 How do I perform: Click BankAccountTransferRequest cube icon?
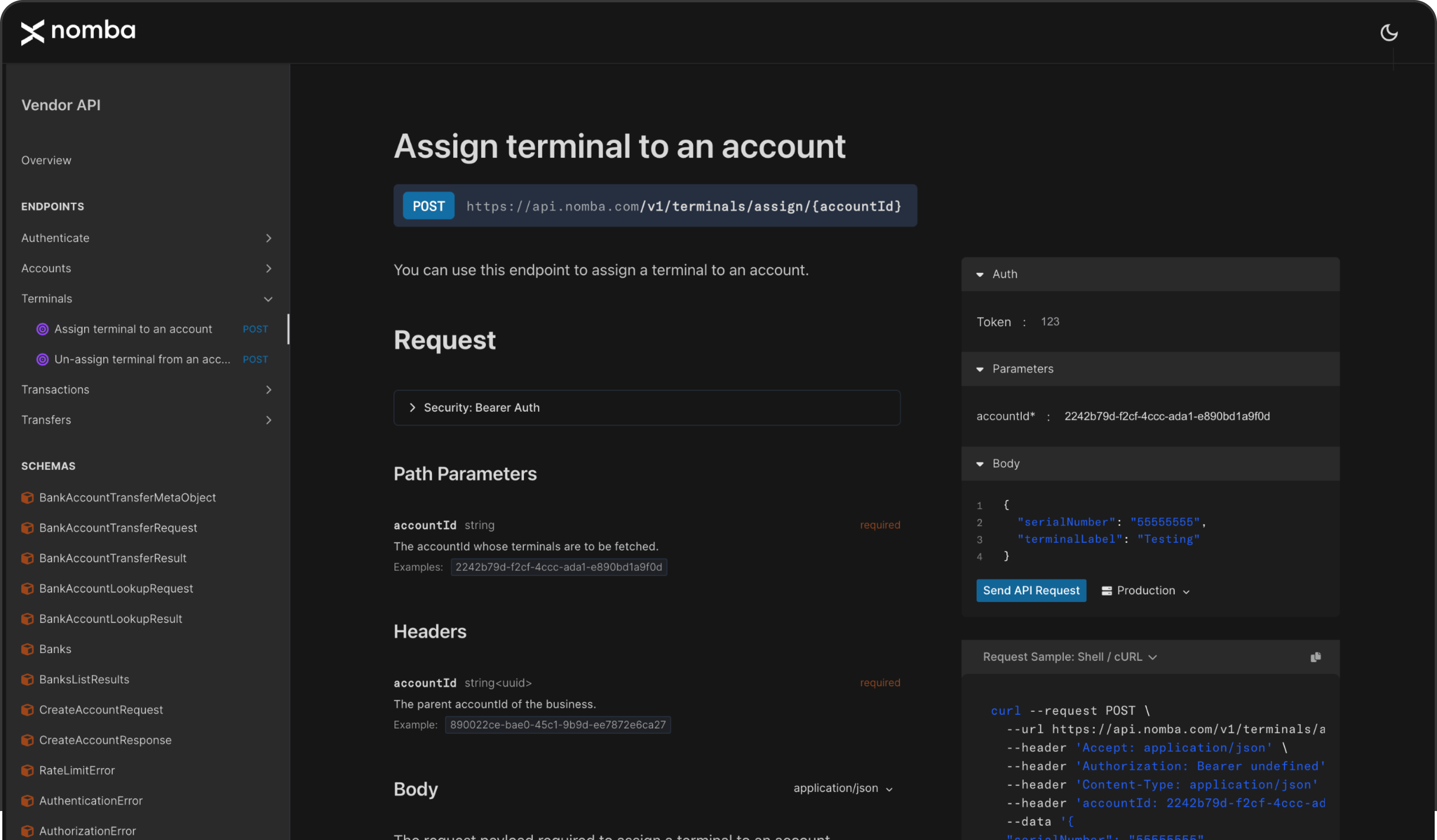click(x=27, y=528)
